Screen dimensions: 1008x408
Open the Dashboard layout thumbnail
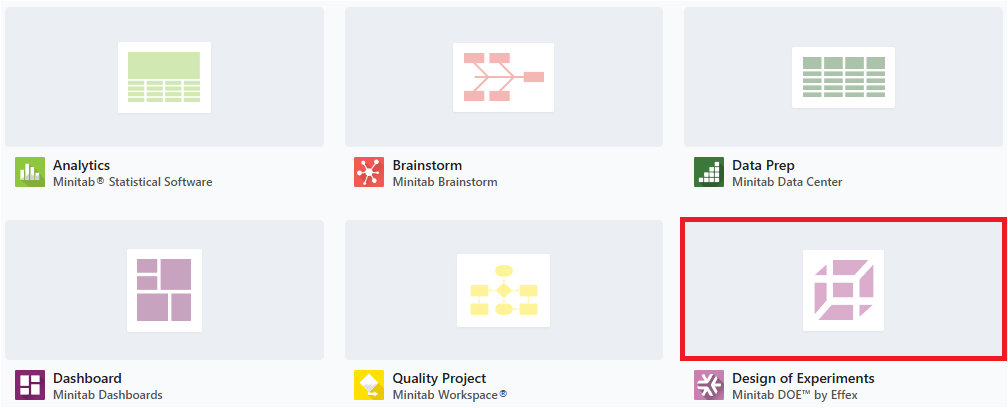[164, 290]
